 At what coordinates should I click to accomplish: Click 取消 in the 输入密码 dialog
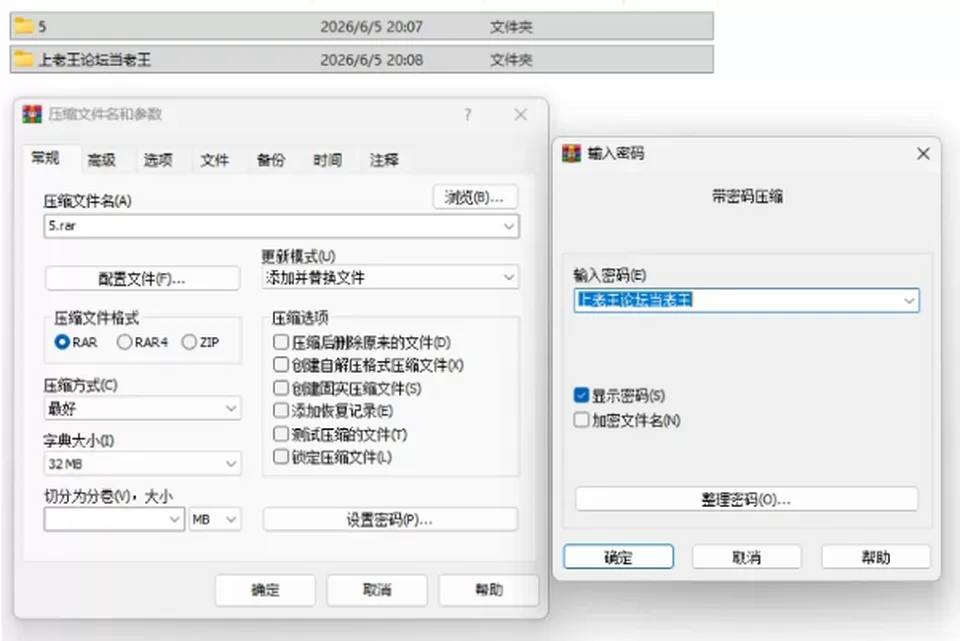pos(747,557)
